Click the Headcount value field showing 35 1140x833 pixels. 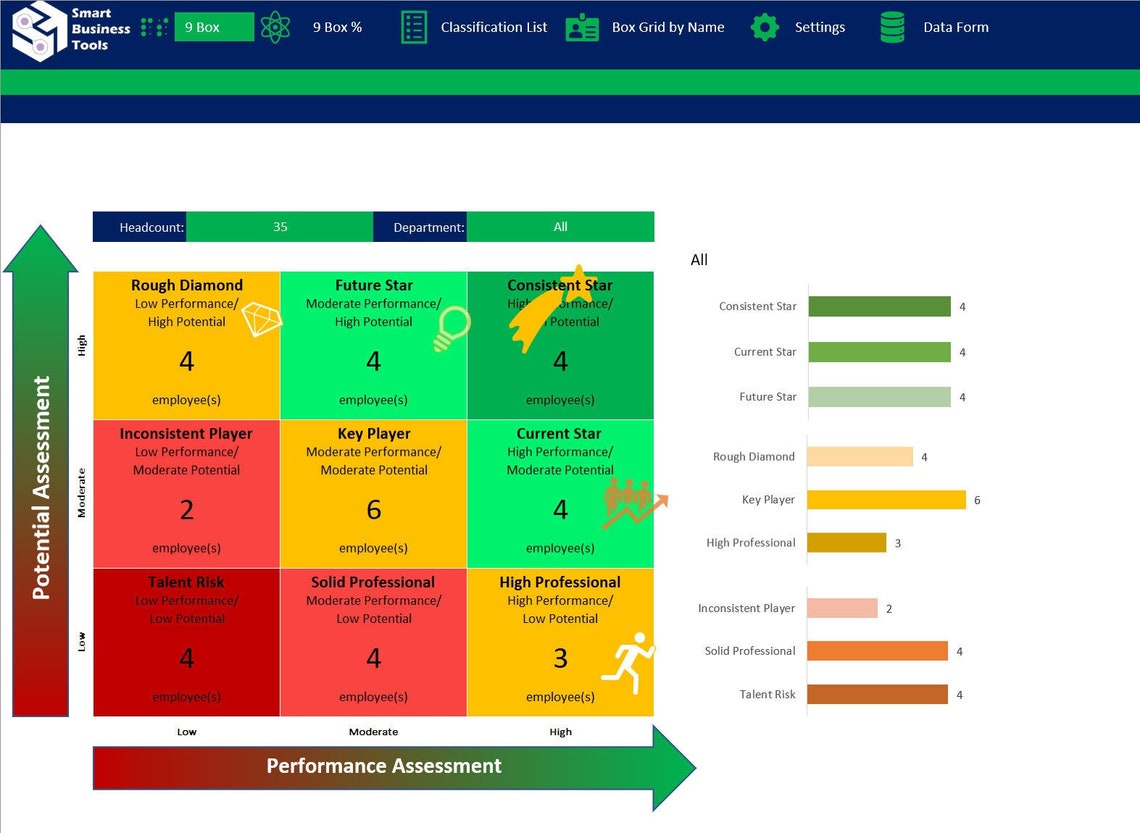(x=280, y=226)
